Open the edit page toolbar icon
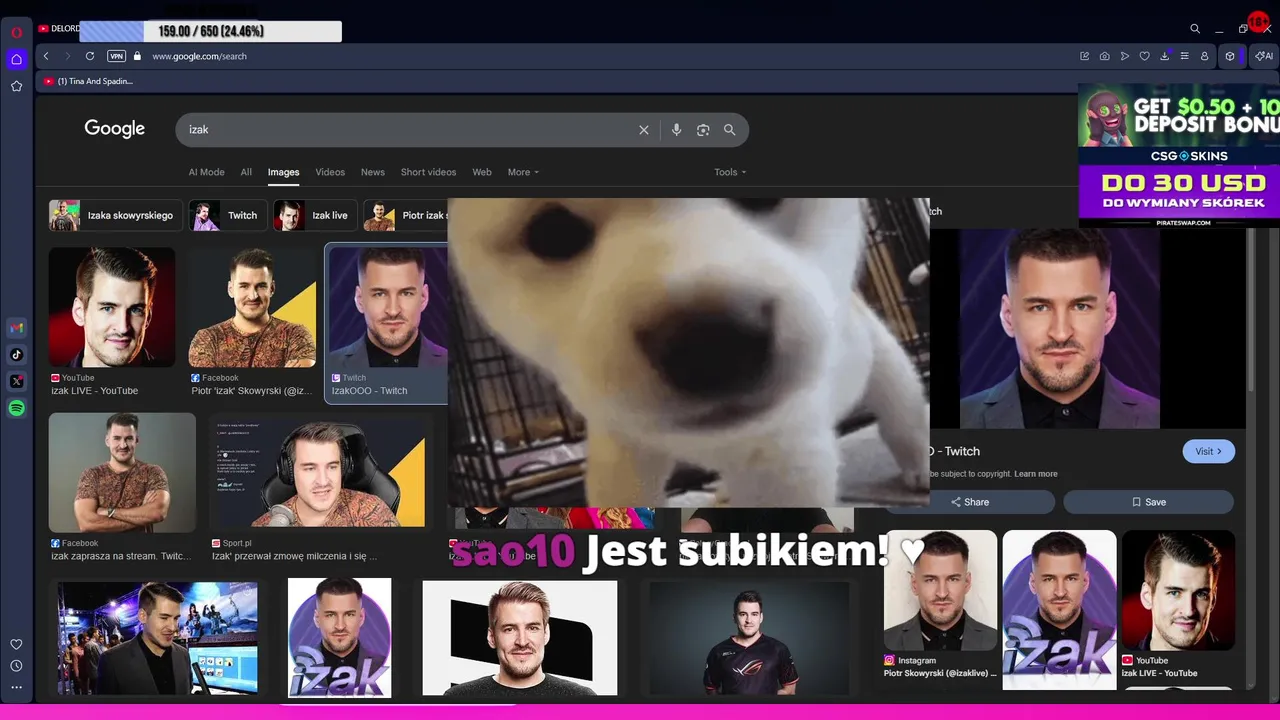The width and height of the screenshot is (1280, 720). pos(1084,56)
